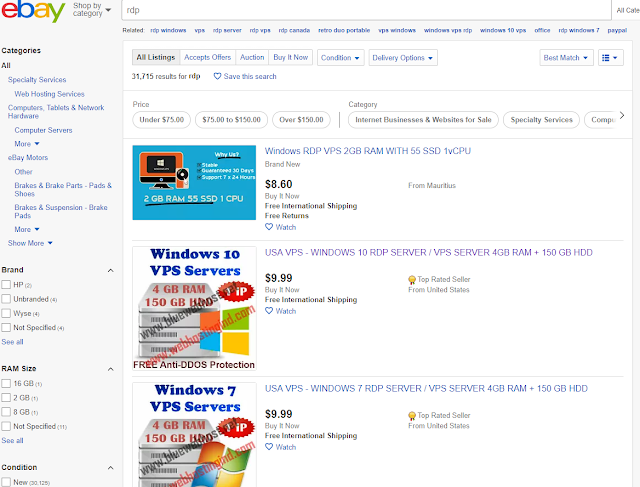This screenshot has width=640, height=487.
Task: Check the Not Specified RAM size checkbox
Action: (x=6, y=426)
